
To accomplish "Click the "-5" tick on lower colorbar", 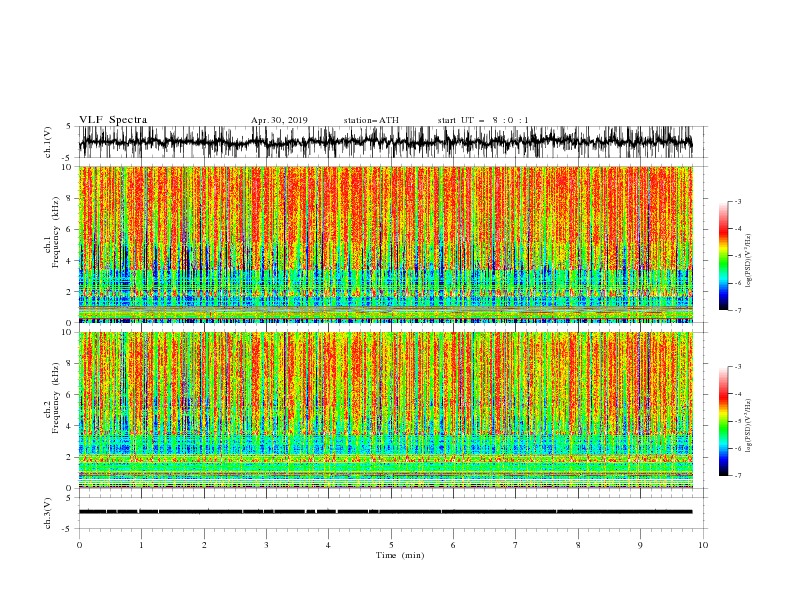I will [738, 421].
